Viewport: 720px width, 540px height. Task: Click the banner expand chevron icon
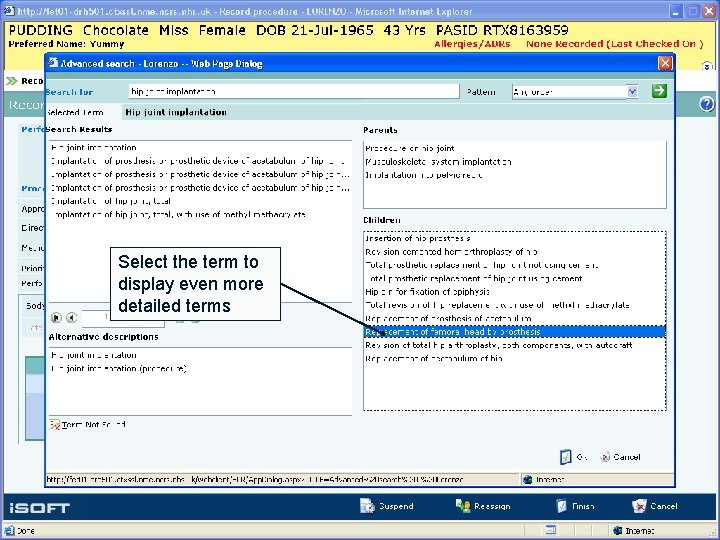pos(707,66)
